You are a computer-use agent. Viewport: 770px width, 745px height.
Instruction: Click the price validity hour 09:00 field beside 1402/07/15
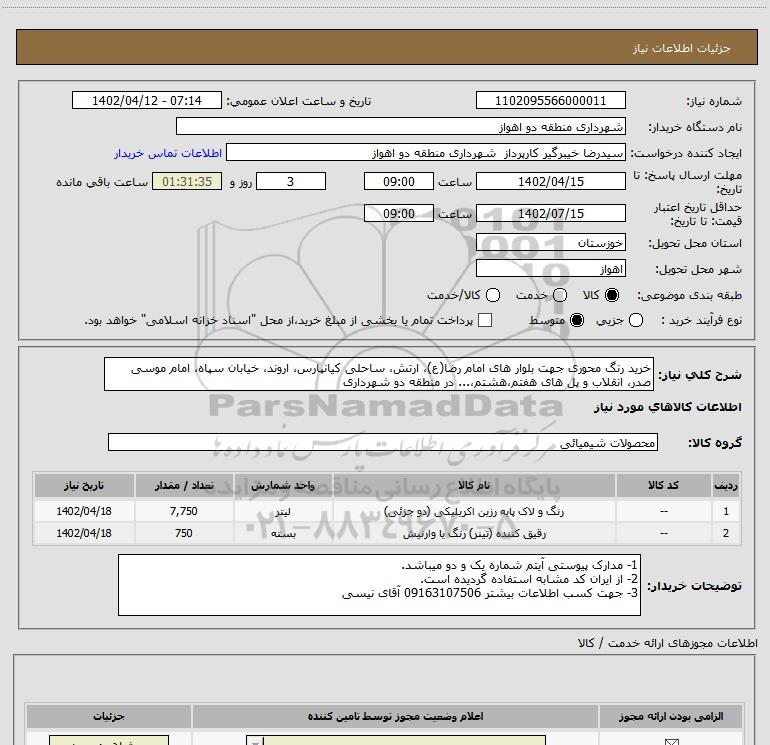click(399, 213)
